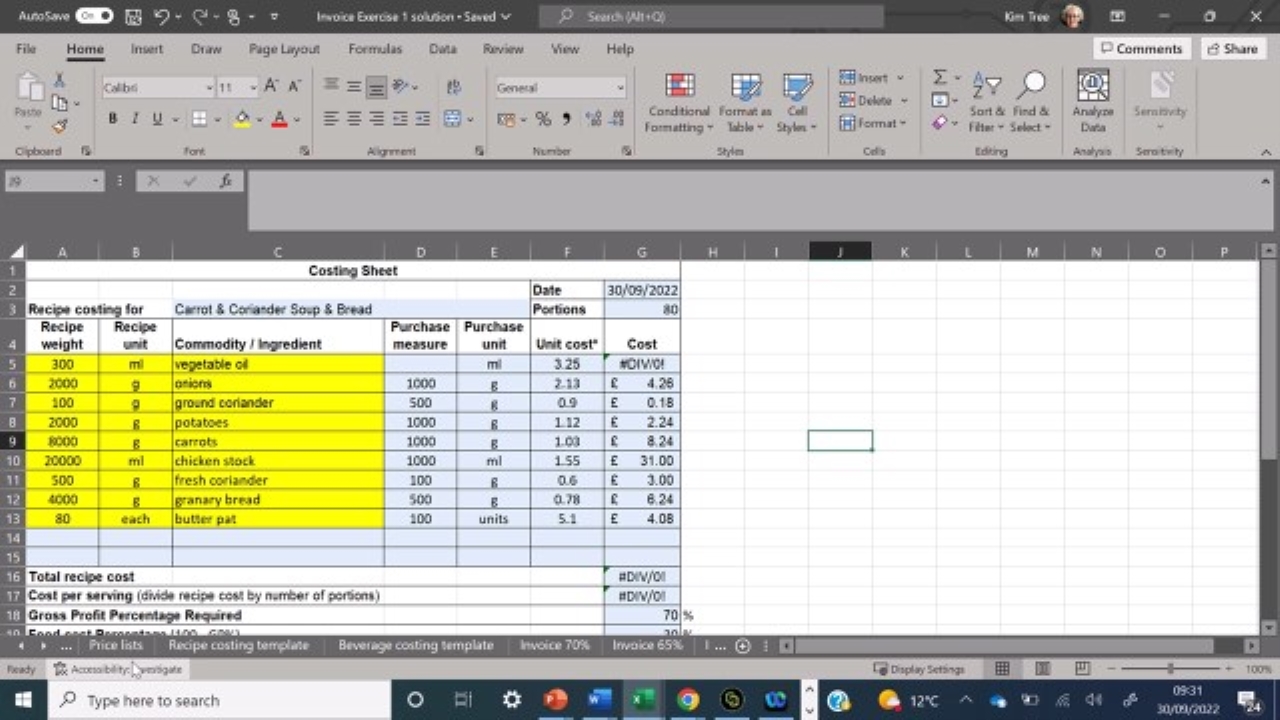Screen dimensions: 1280x720
Task: Collapse the ribbon with the chevron
Action: point(1266,152)
